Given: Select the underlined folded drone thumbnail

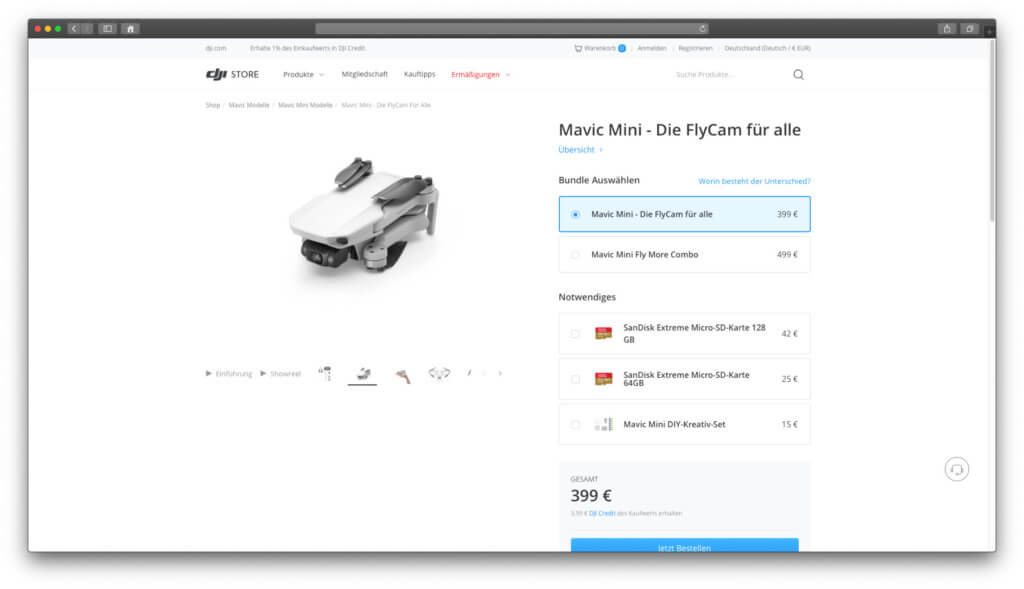Looking at the screenshot, I should pyautogui.click(x=362, y=374).
